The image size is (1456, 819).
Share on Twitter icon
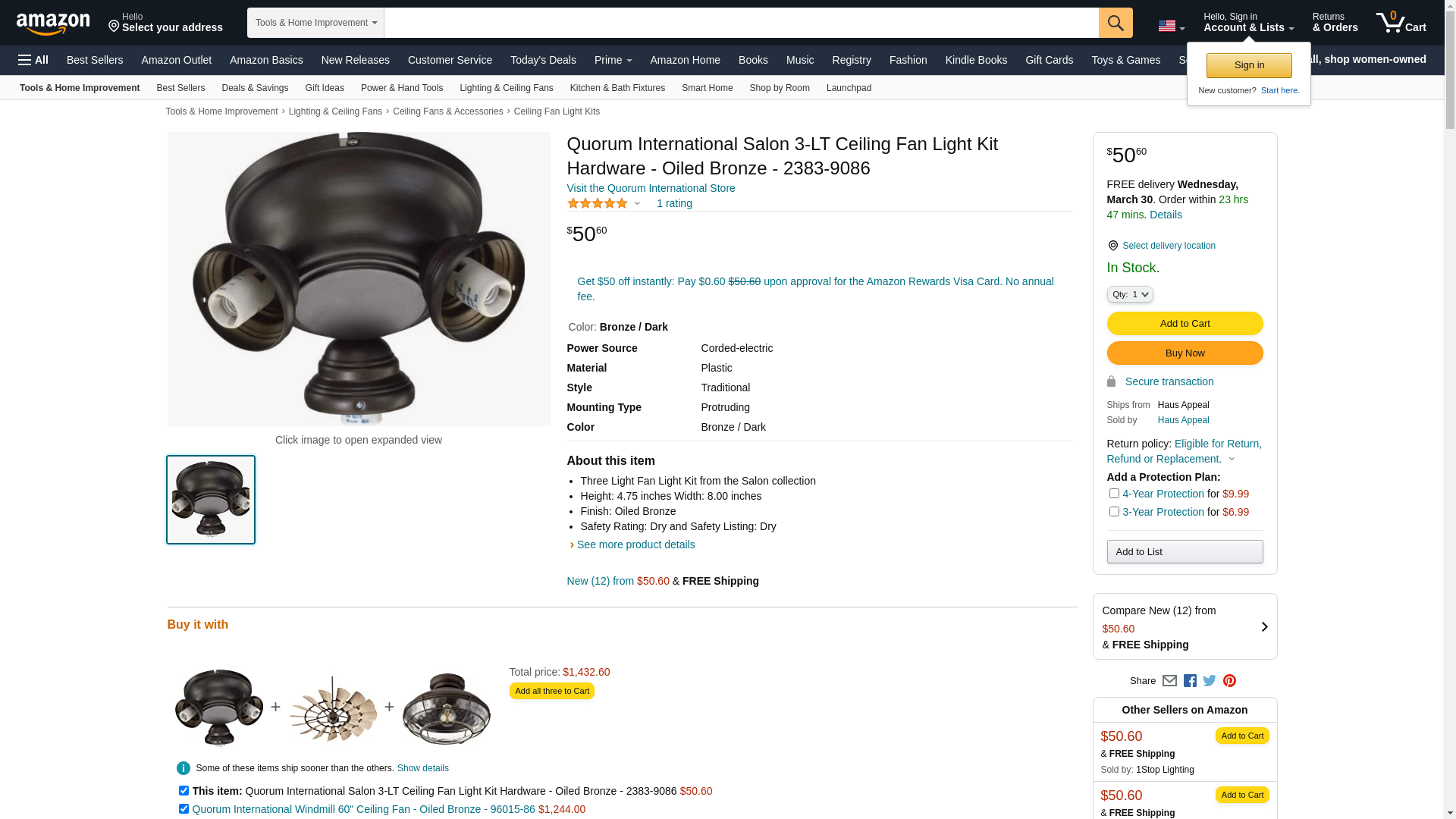point(1210,681)
